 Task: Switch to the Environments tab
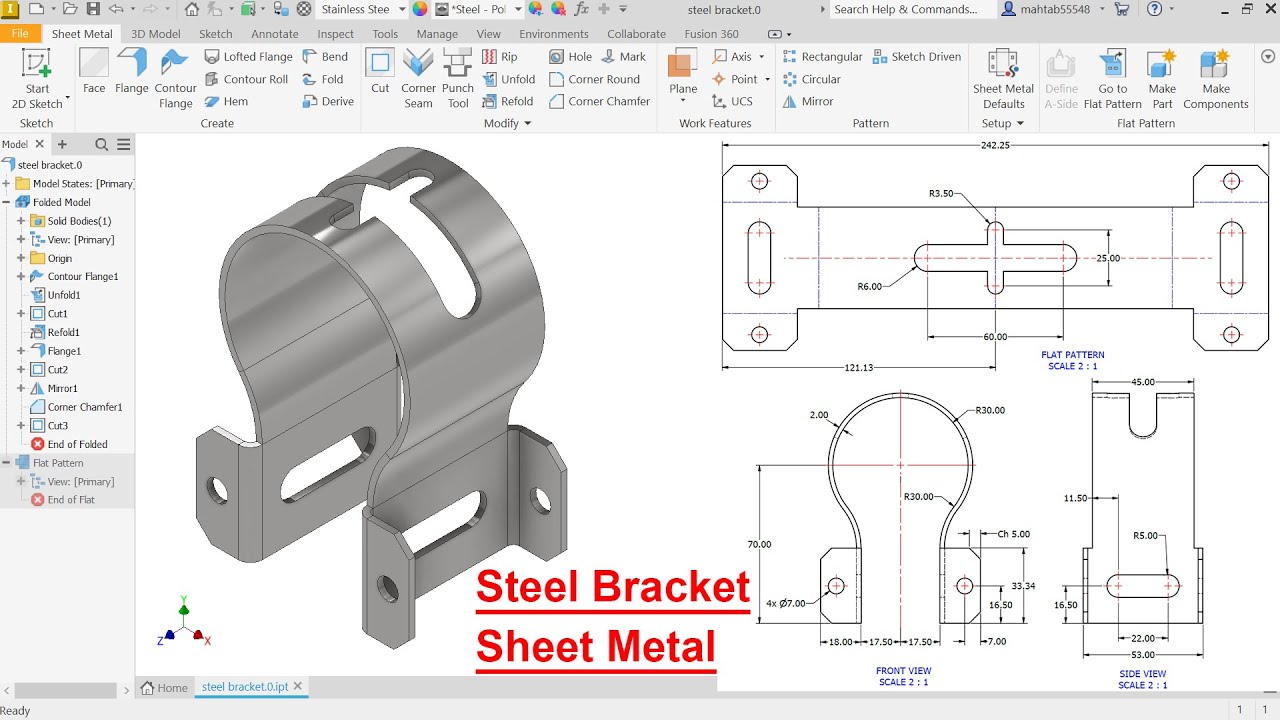[554, 34]
